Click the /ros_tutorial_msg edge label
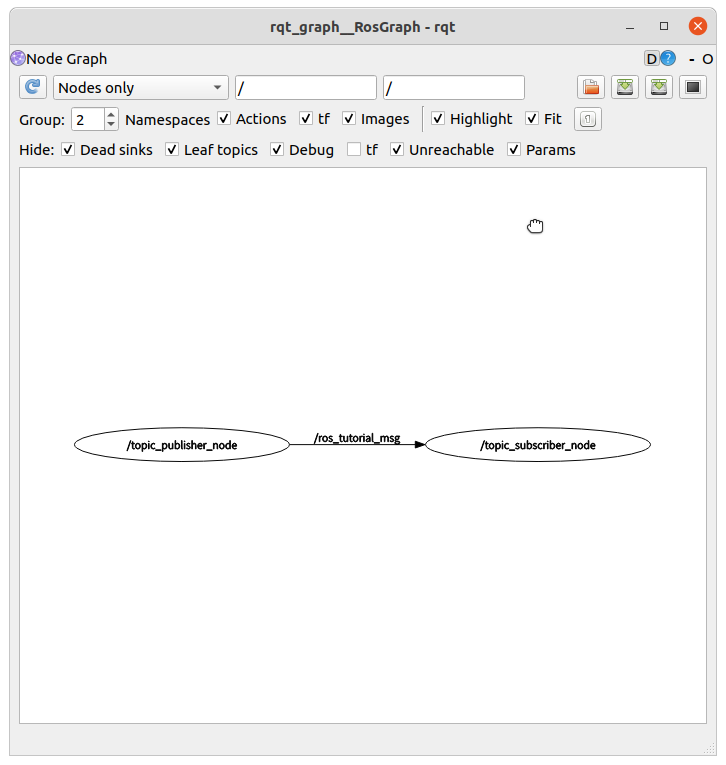Viewport: 726px width, 765px height. tap(357, 438)
